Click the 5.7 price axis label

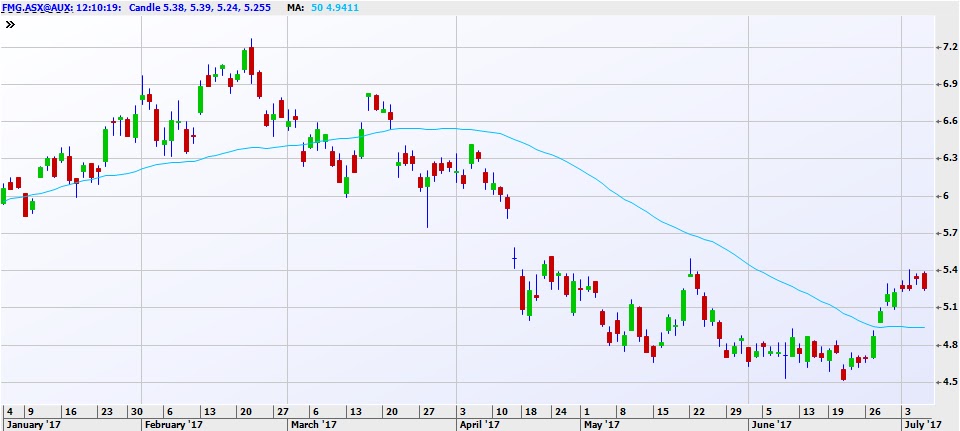coord(950,233)
